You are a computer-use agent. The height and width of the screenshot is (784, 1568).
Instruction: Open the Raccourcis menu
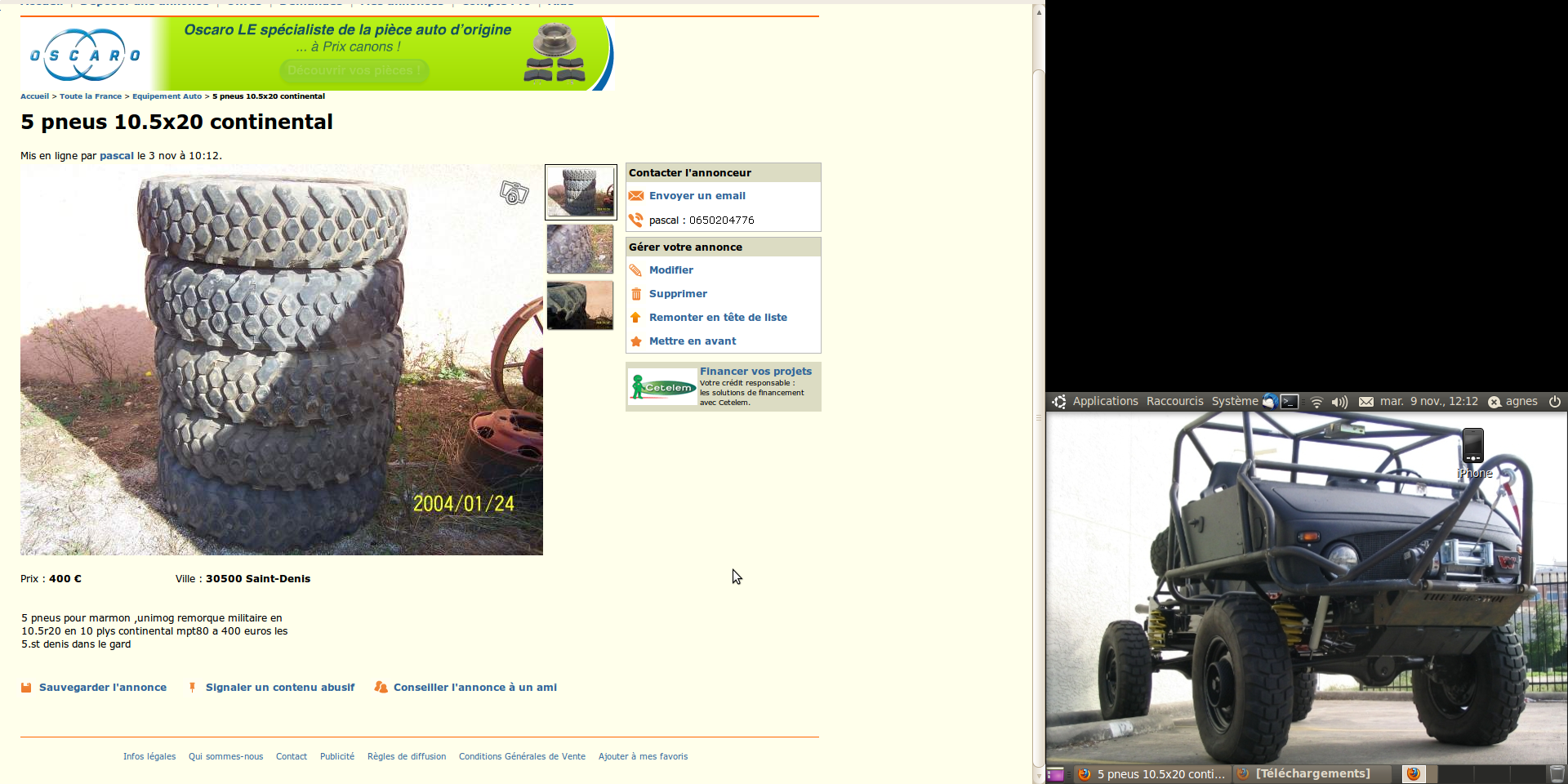[1174, 401]
